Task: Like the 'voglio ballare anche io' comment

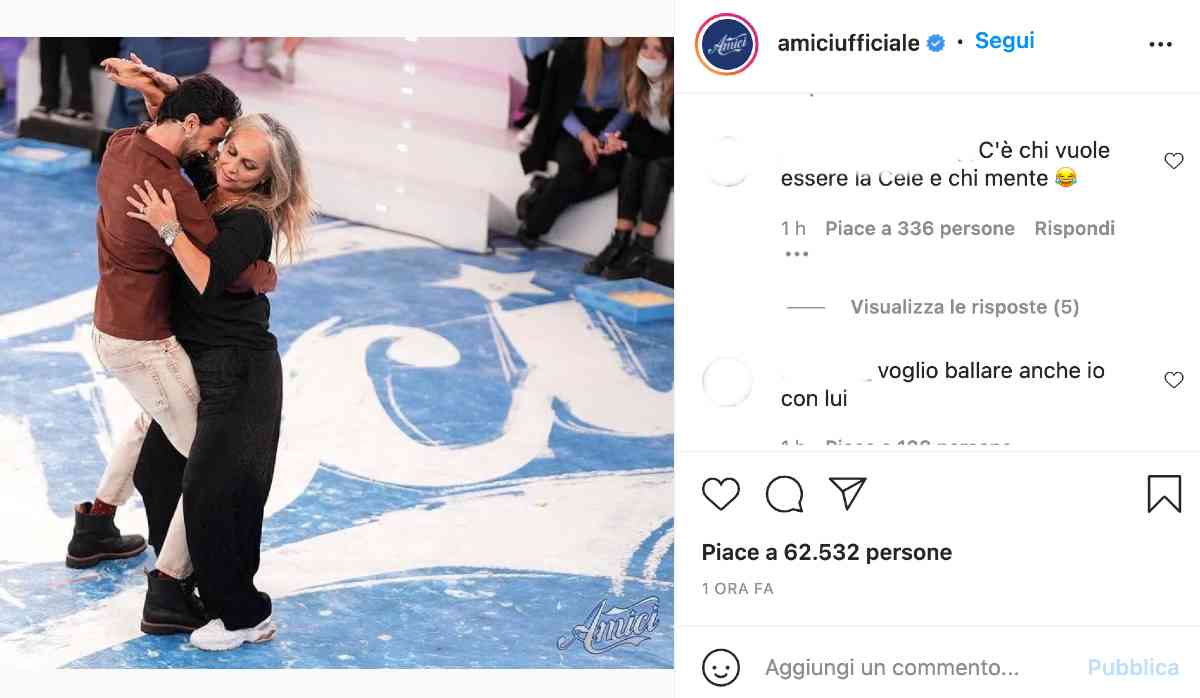Action: coord(1174,380)
